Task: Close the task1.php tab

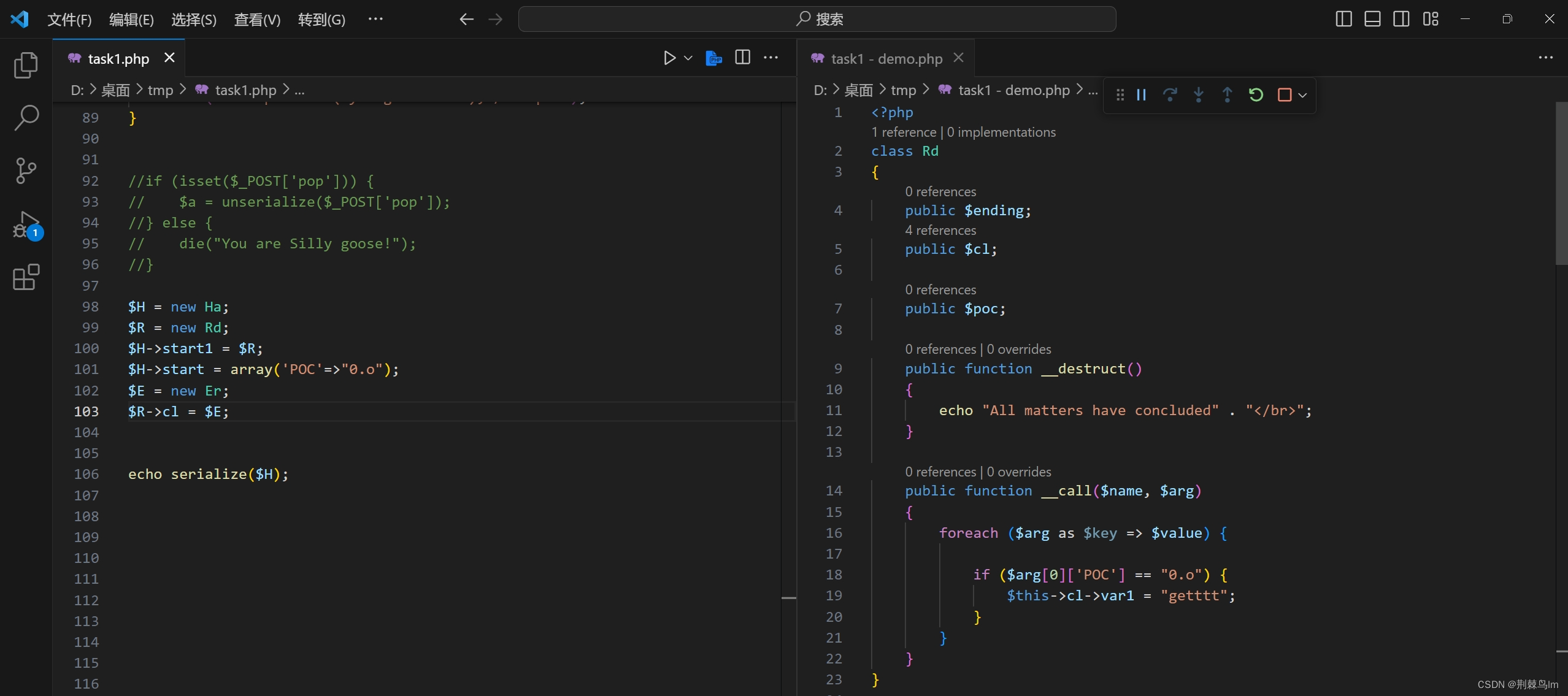Action: (x=169, y=58)
